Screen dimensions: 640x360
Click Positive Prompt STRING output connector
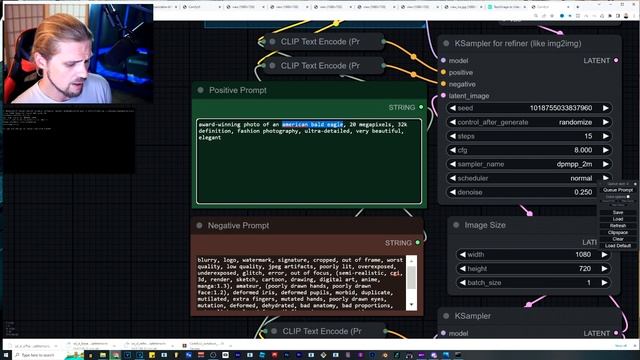pyautogui.click(x=421, y=107)
